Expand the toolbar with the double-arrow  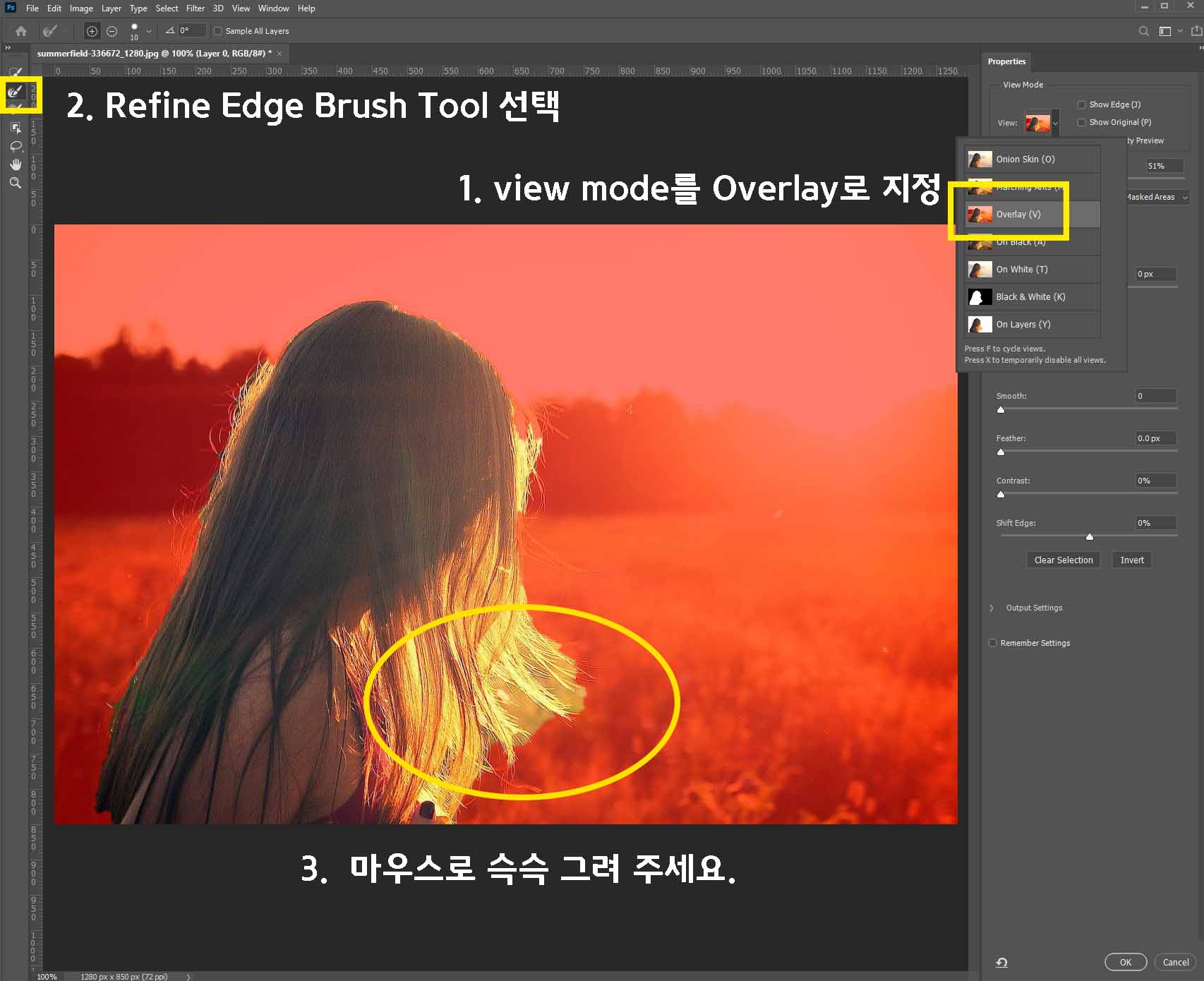8,47
